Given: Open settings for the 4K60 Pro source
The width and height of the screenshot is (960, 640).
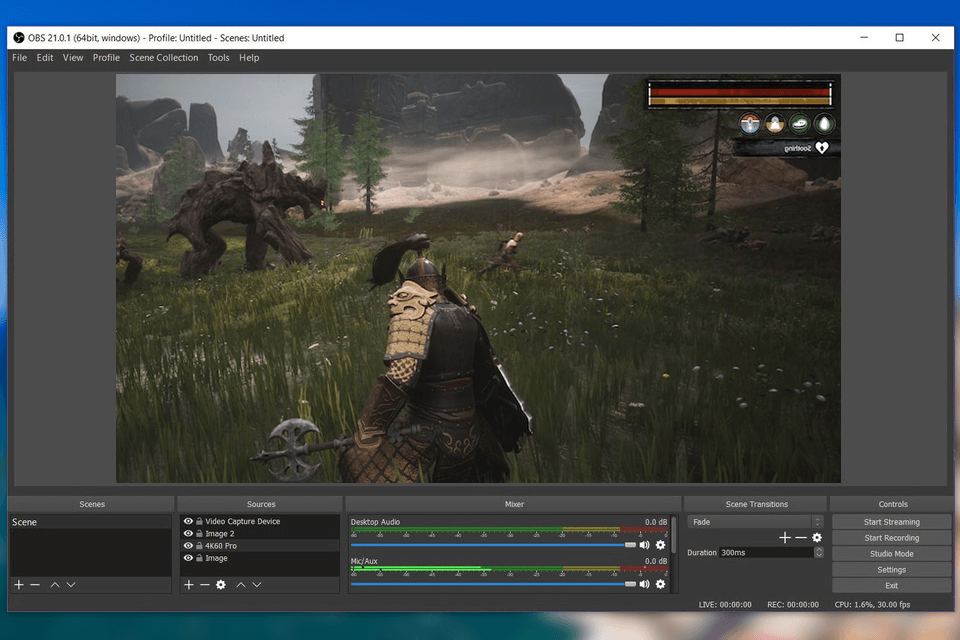Looking at the screenshot, I should click(221, 585).
